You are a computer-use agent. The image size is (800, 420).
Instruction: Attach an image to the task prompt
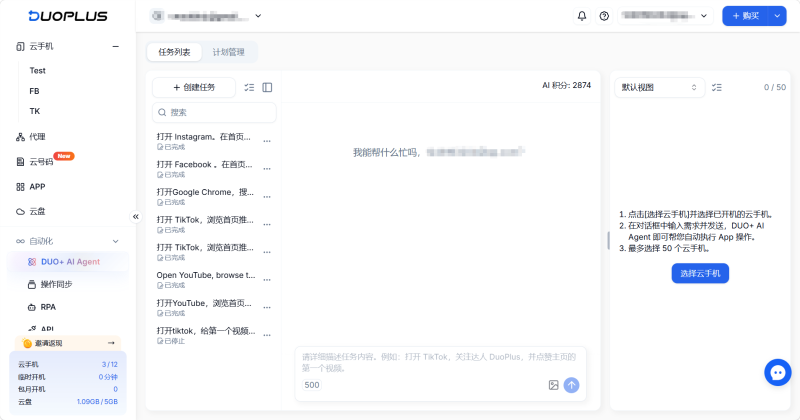(553, 385)
